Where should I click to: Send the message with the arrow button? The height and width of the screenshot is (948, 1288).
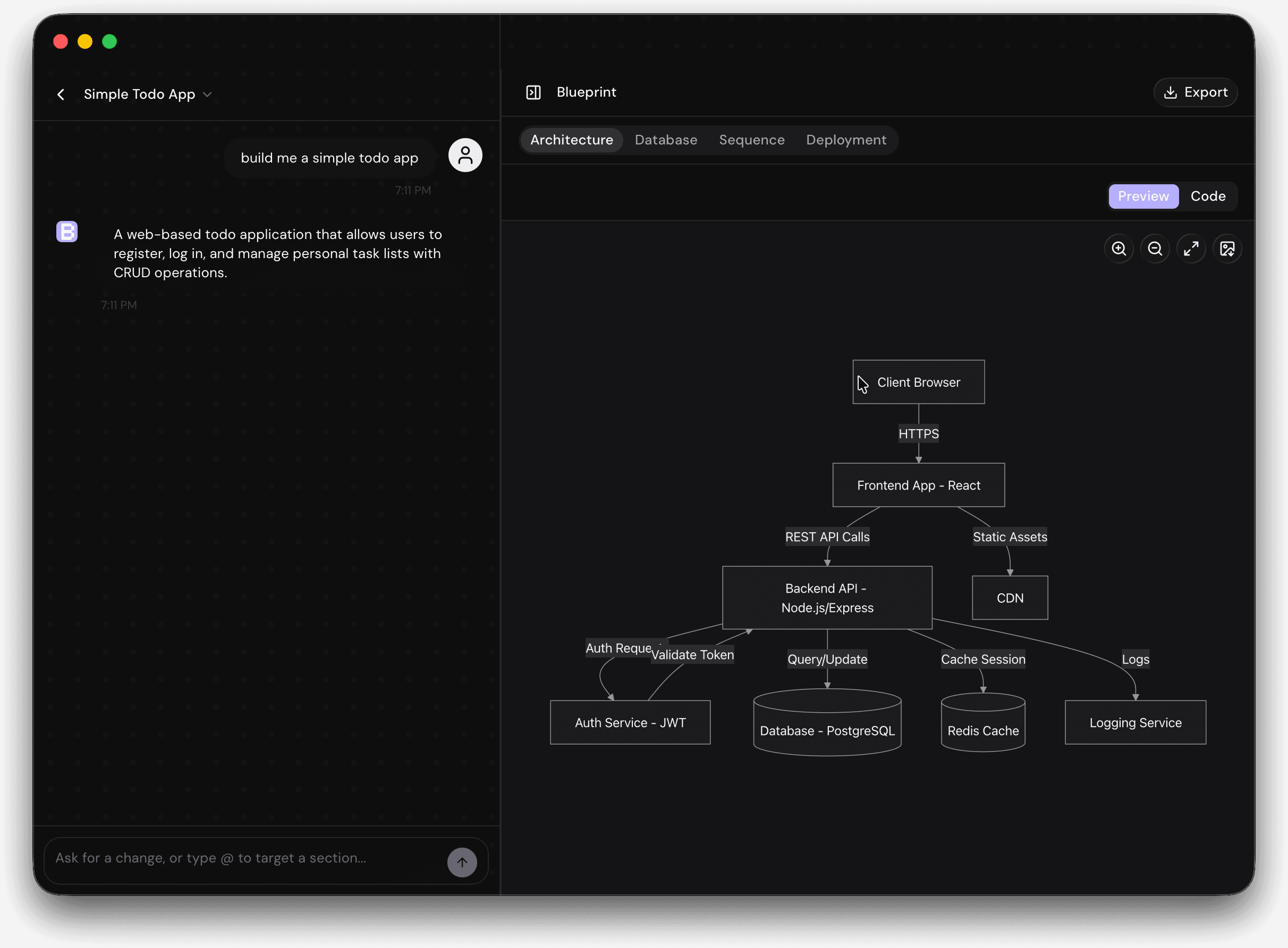pos(462,862)
